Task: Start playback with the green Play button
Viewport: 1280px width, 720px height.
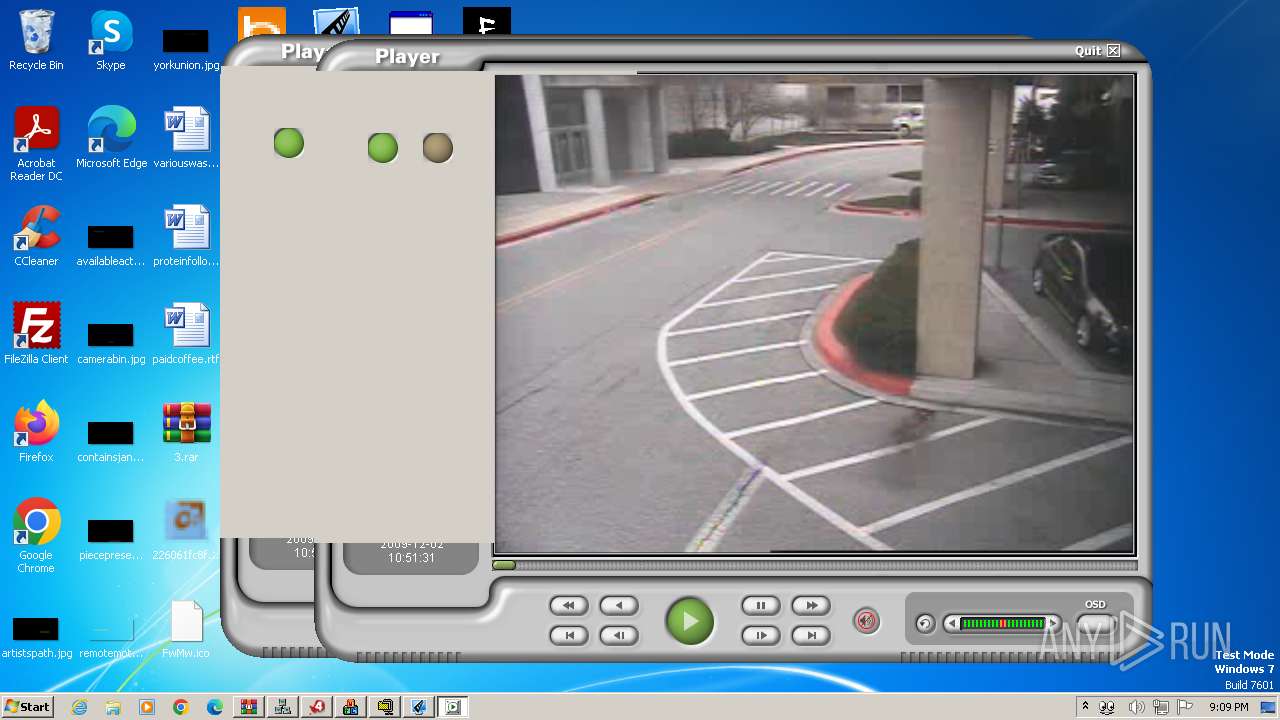Action: pyautogui.click(x=690, y=621)
